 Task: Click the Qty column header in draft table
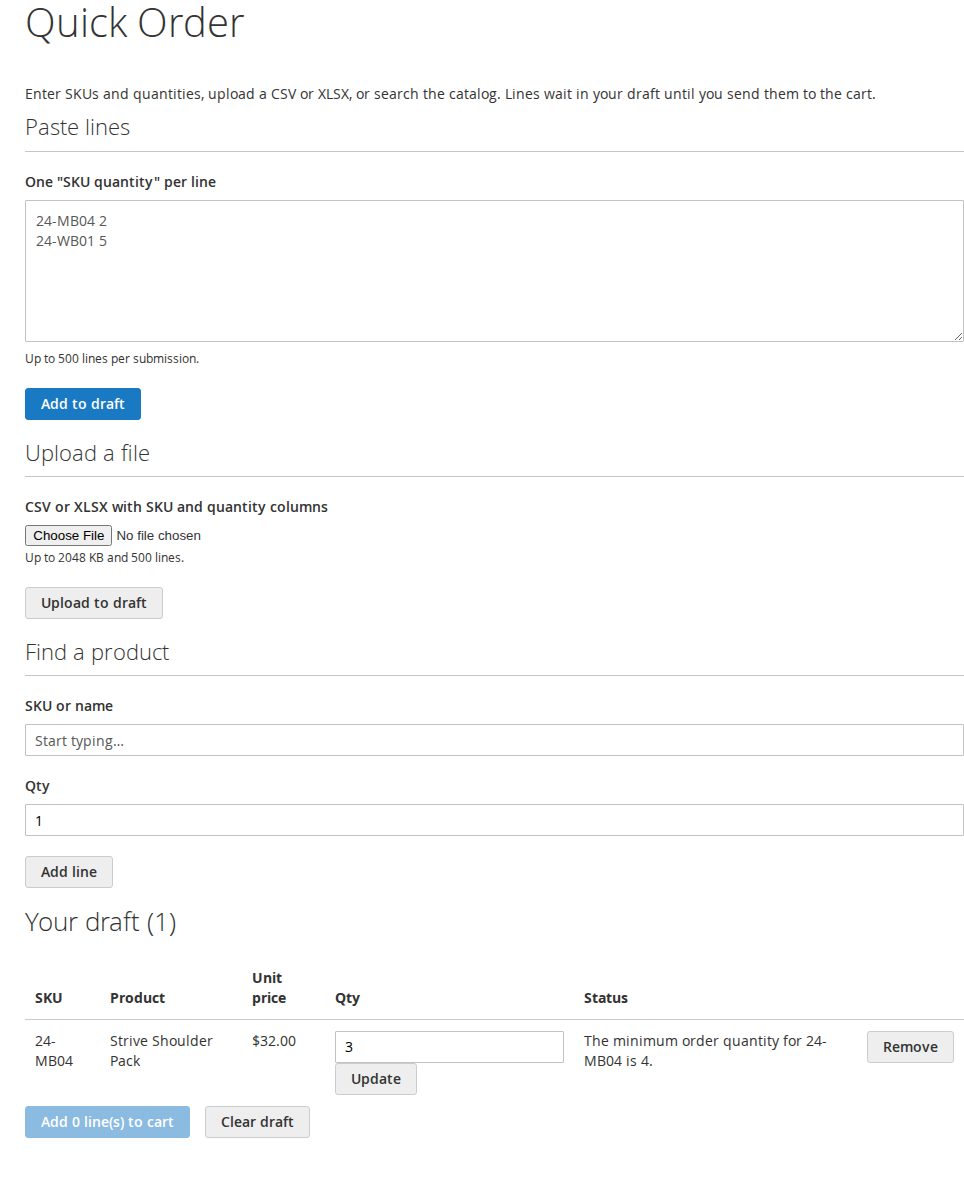click(x=347, y=998)
